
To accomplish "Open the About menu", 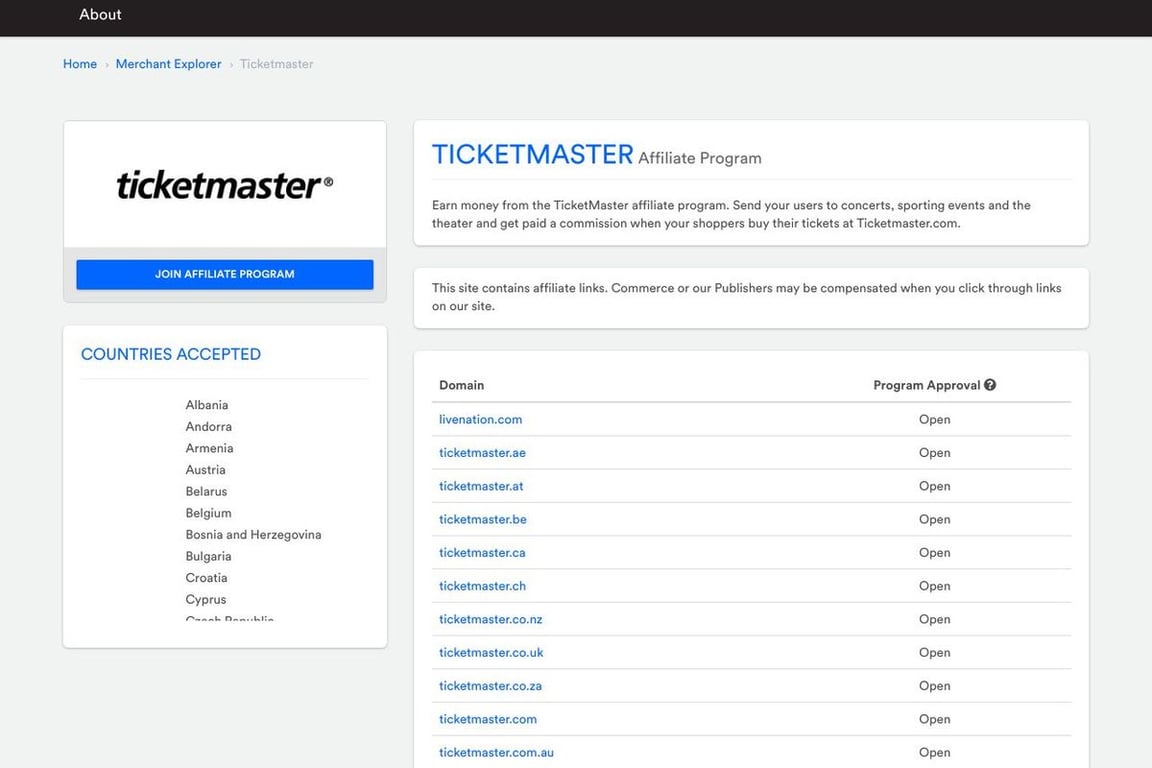I will [99, 14].
